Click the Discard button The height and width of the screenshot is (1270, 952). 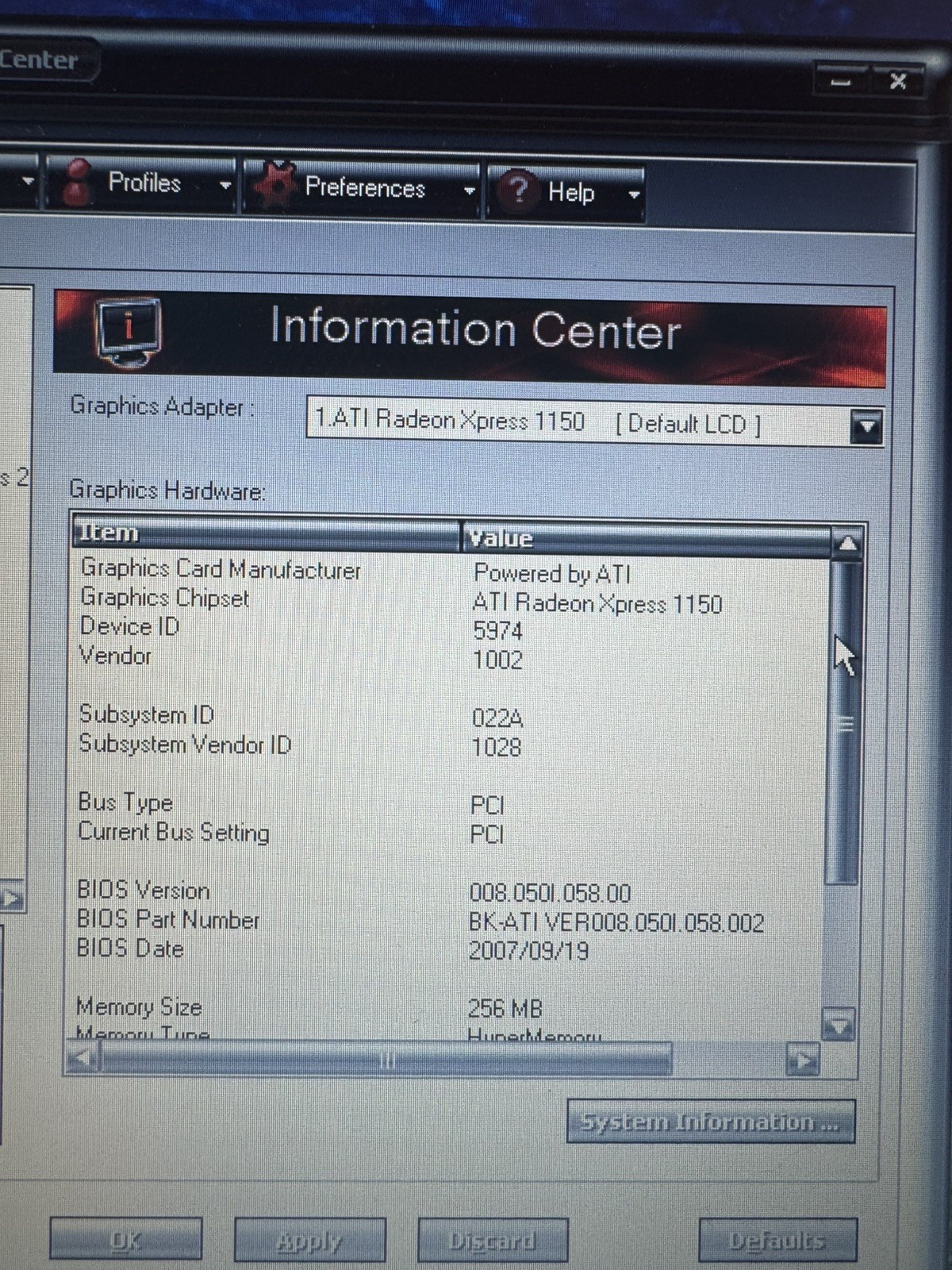tap(493, 1240)
